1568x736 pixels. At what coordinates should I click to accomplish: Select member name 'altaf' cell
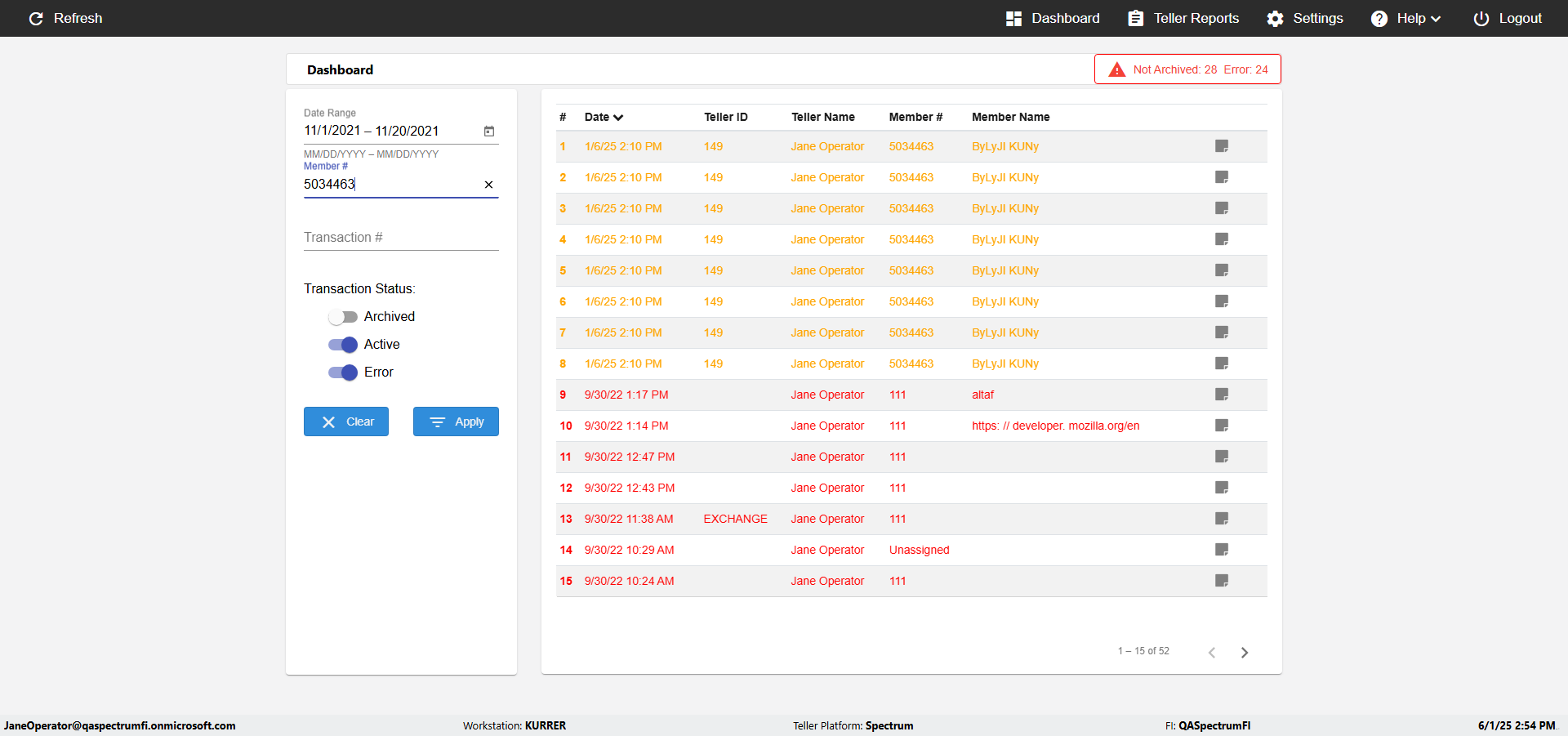coord(983,395)
